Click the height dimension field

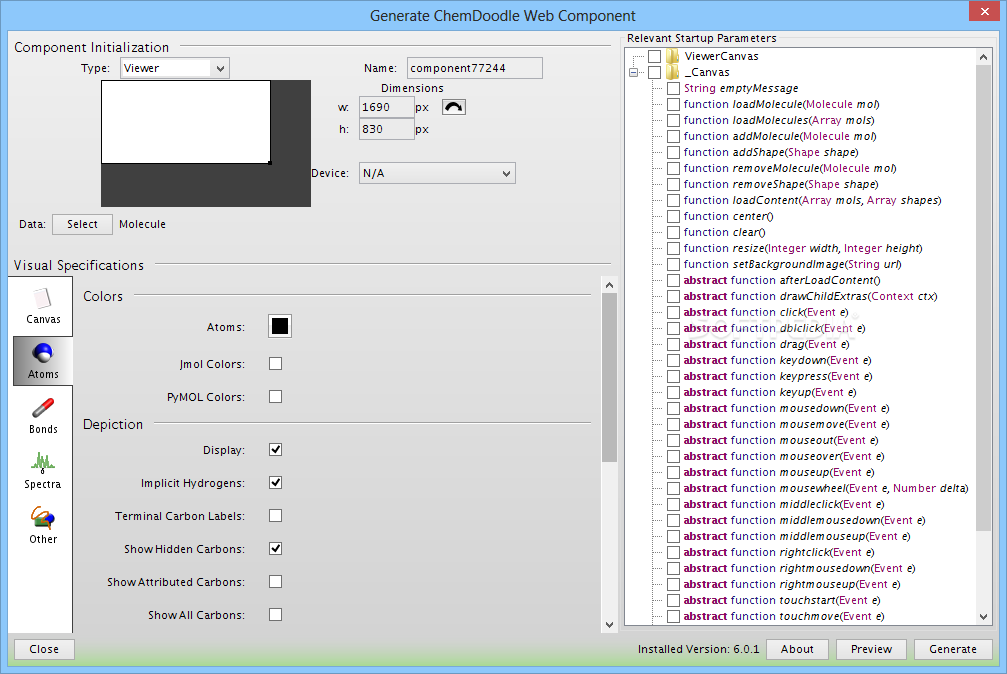coord(386,129)
